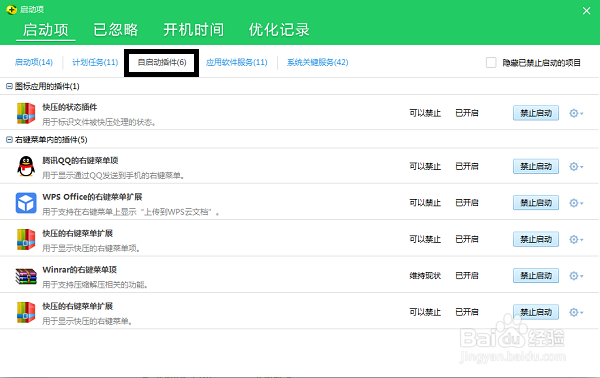Close the 启动项 window
This screenshot has height=378, width=600.
587,11
